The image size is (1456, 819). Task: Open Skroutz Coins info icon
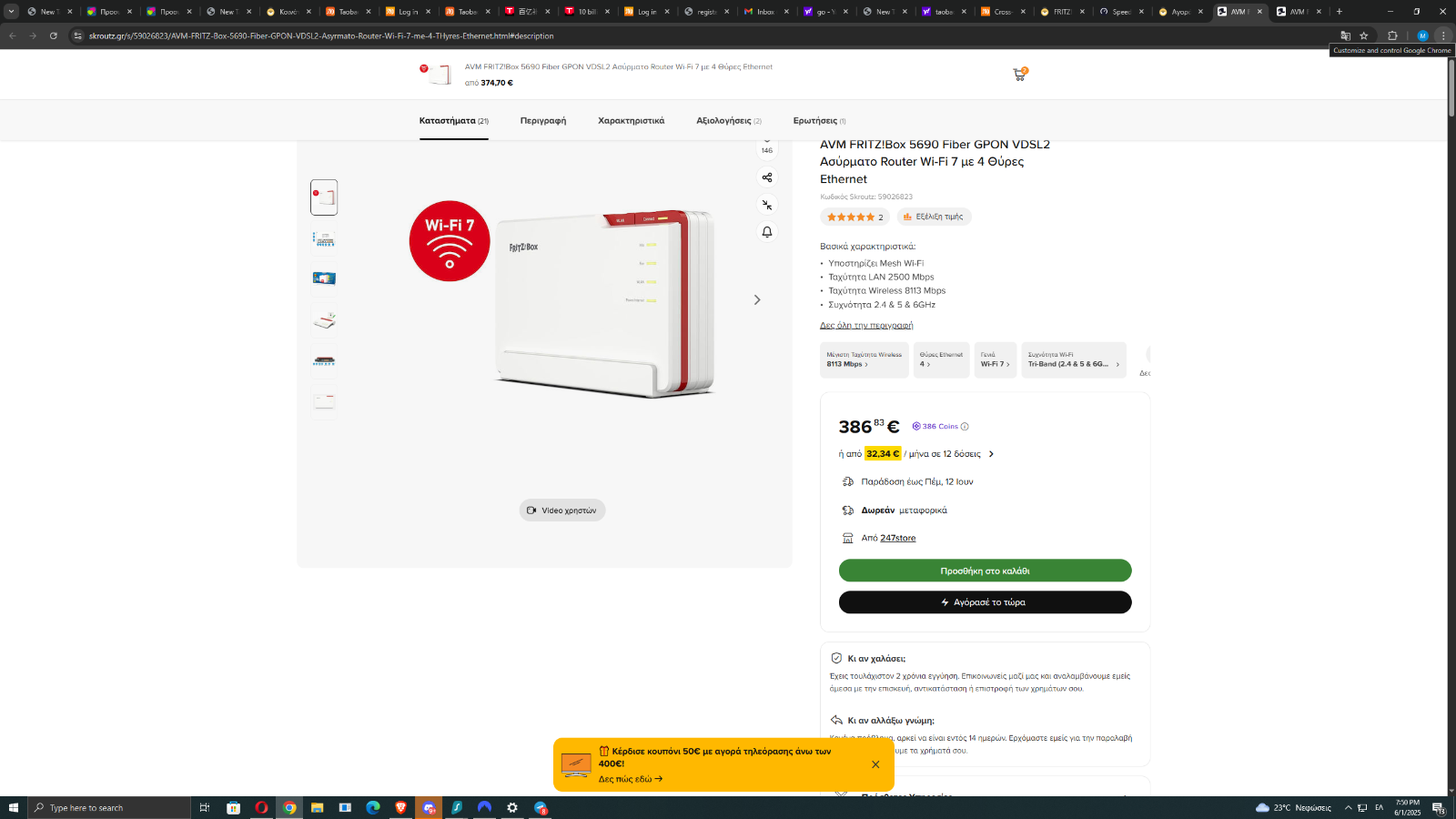point(965,426)
